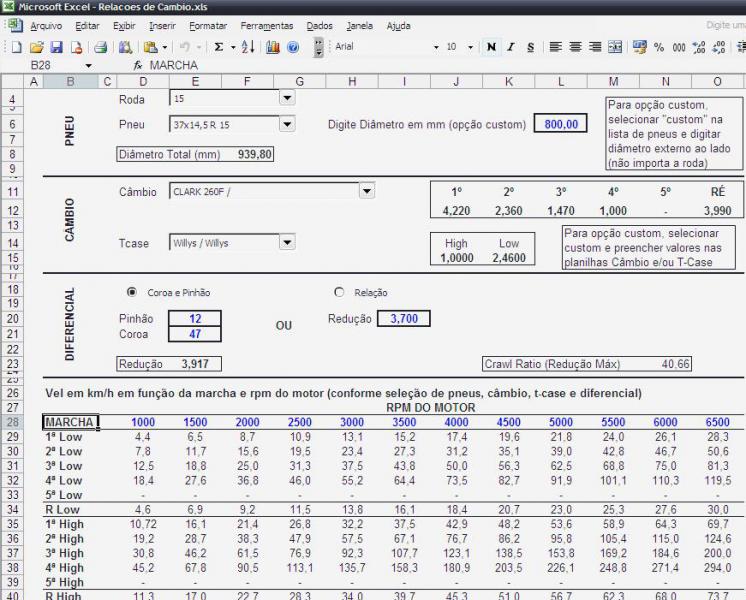Sort ascending with the A-Z icon
This screenshot has width=746, height=600.
click(x=248, y=47)
